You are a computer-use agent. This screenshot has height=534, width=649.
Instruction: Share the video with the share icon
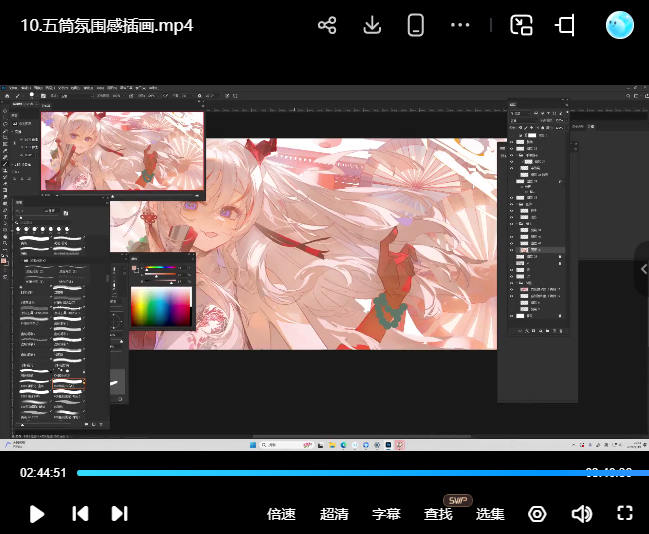click(x=327, y=25)
